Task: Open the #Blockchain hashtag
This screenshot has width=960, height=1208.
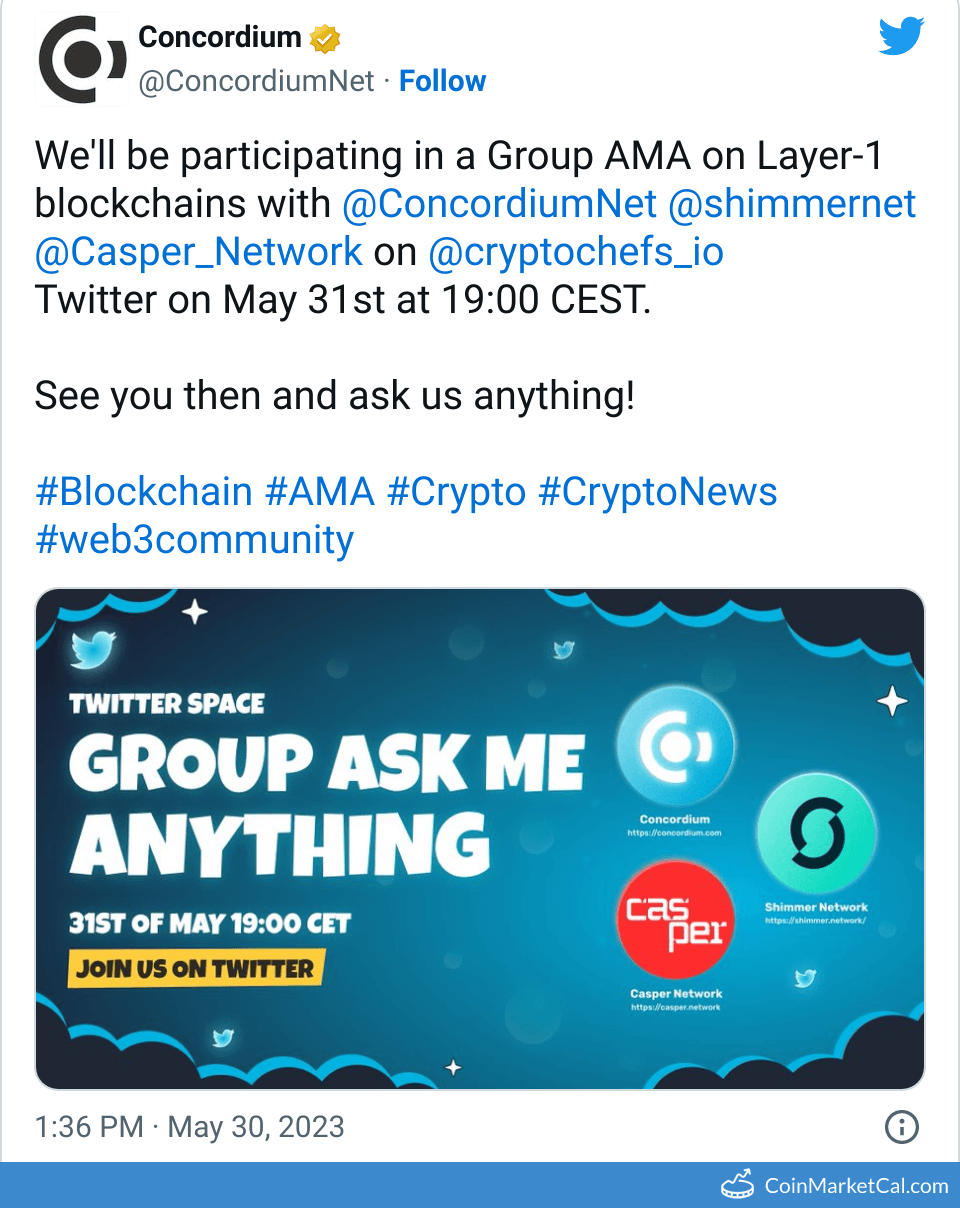Action: (144, 492)
